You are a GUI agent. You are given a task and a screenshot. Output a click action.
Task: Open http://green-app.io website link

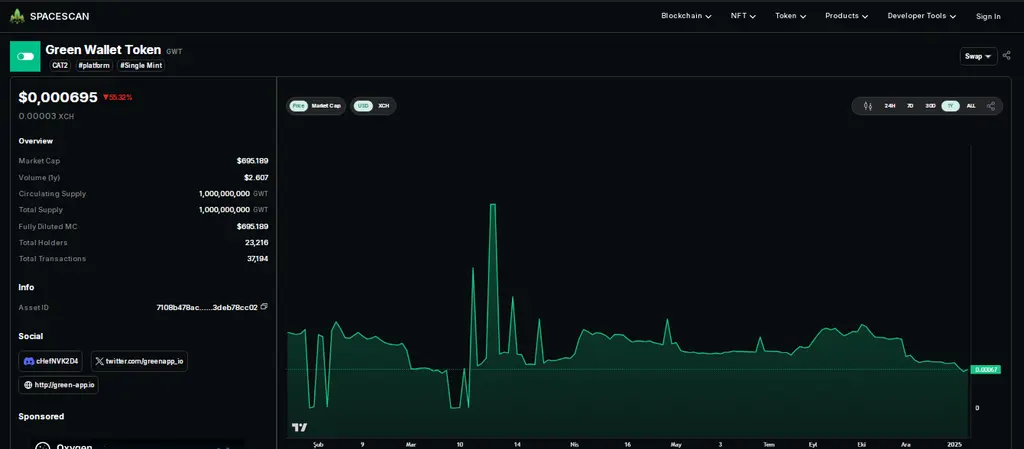[x=59, y=384]
